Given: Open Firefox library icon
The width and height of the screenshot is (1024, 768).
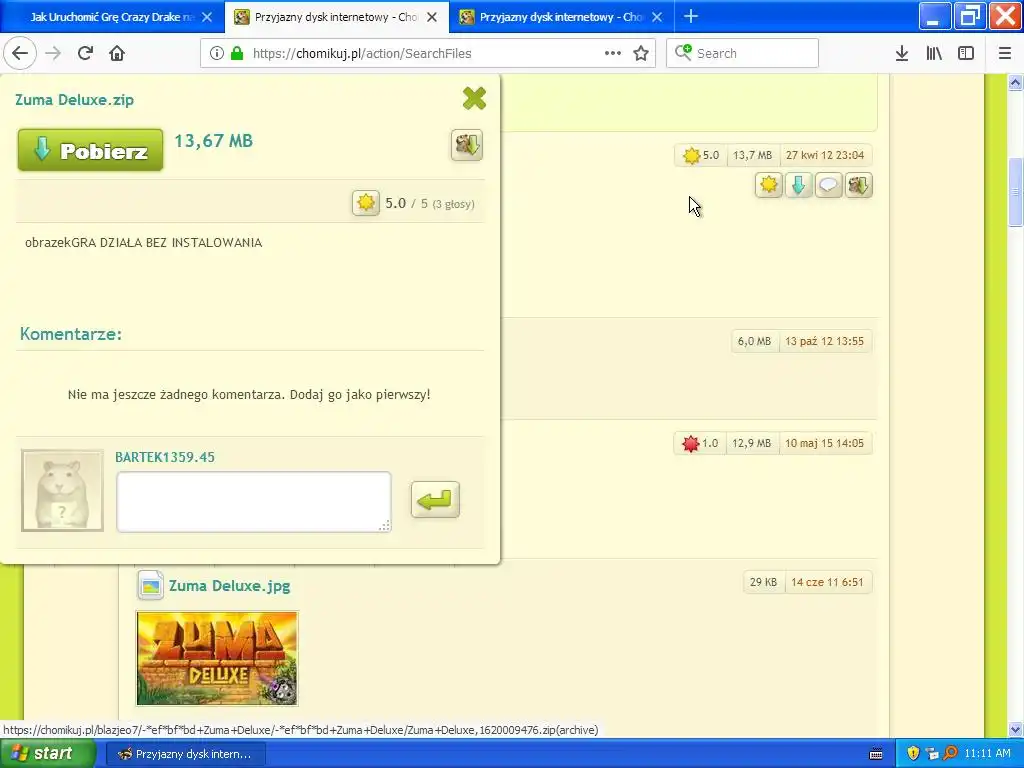Looking at the screenshot, I should point(934,53).
